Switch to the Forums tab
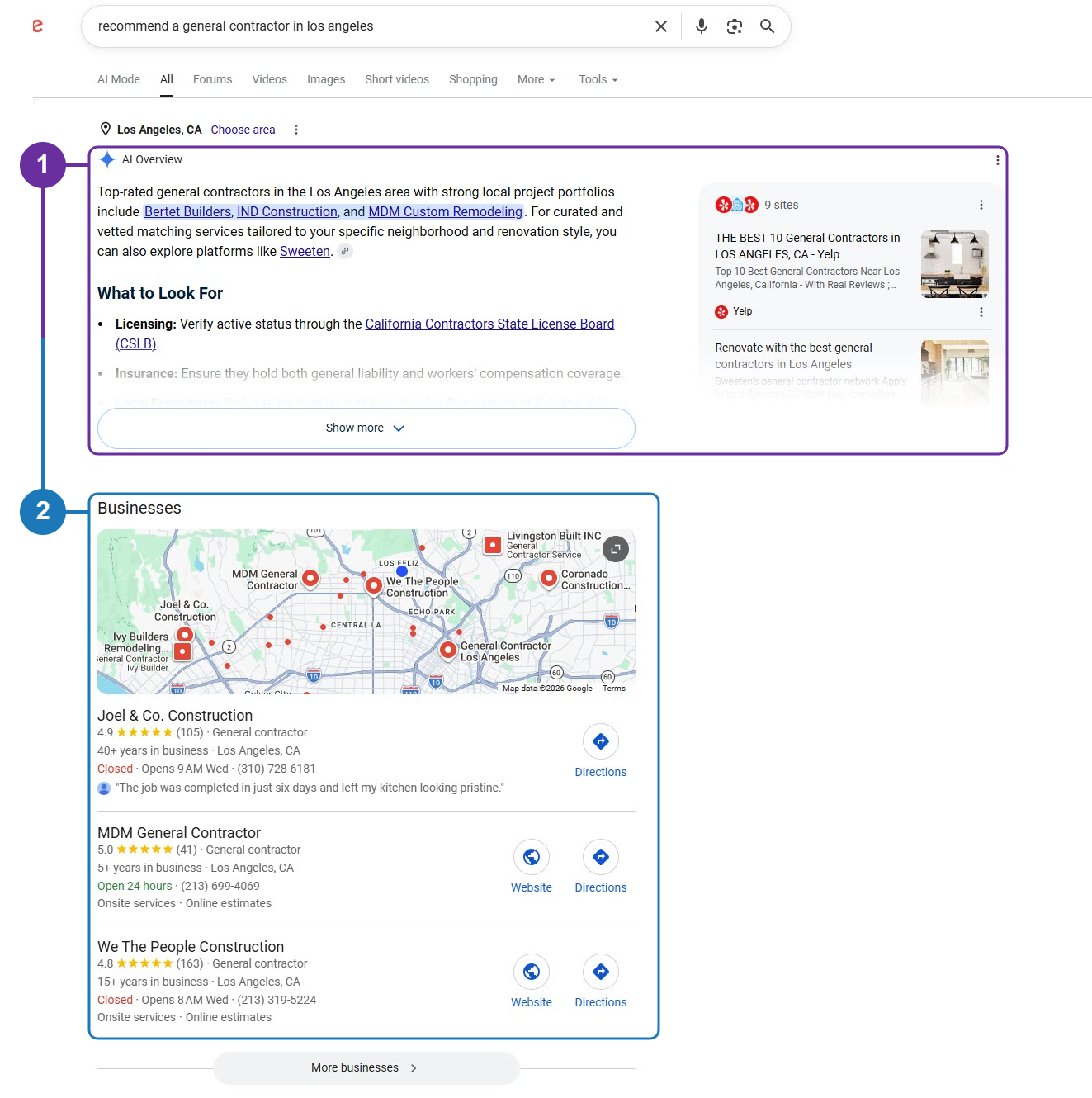 [x=212, y=79]
